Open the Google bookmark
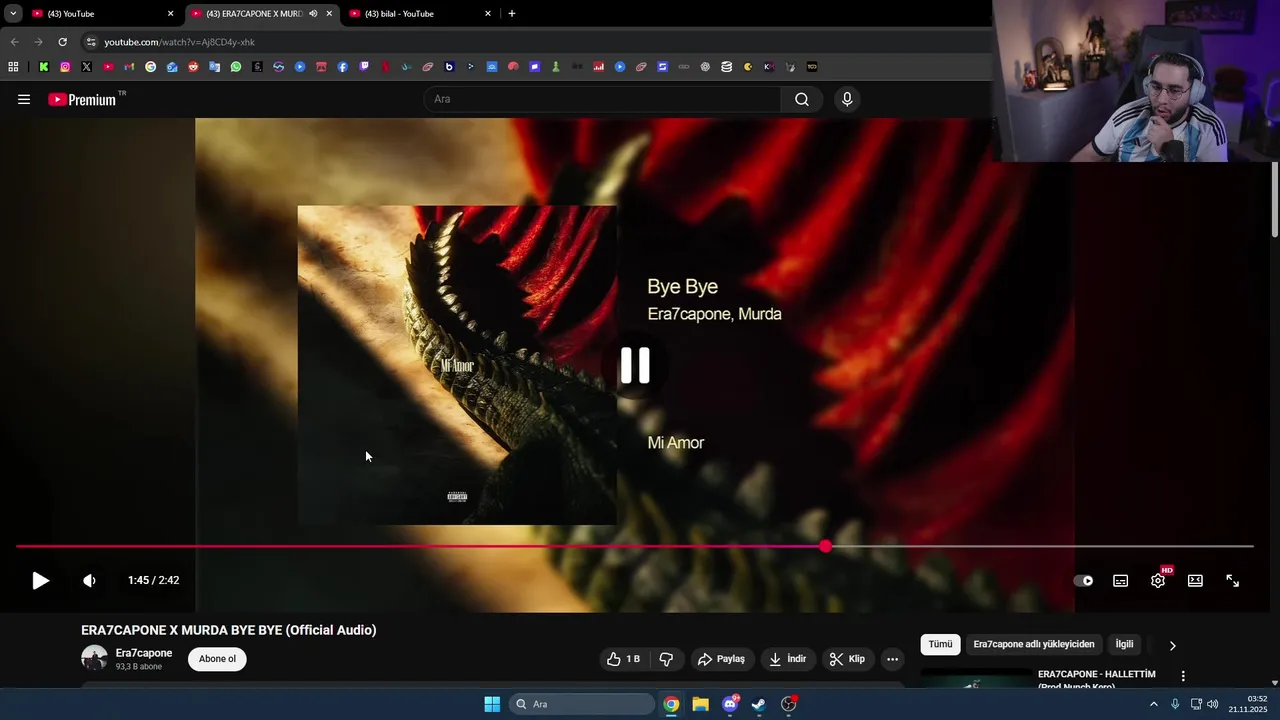Viewport: 1280px width, 720px height. point(151,67)
